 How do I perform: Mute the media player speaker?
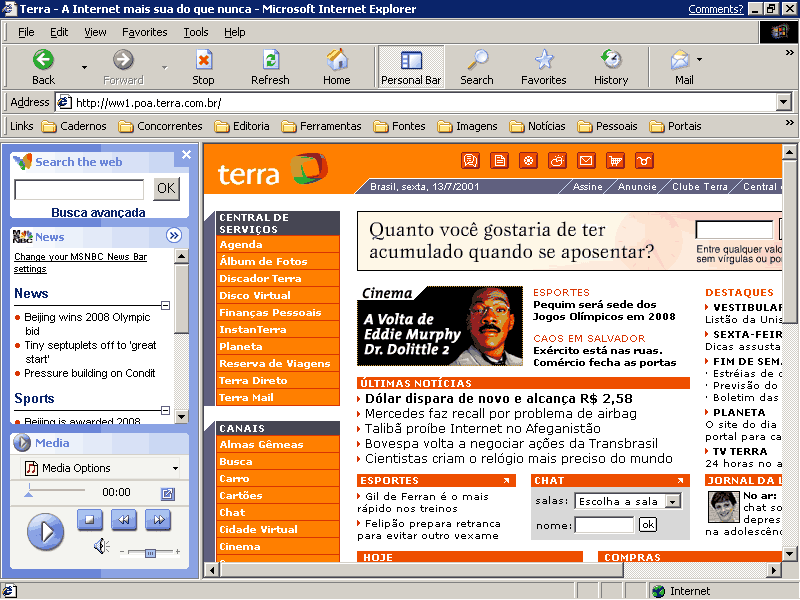coord(101,546)
